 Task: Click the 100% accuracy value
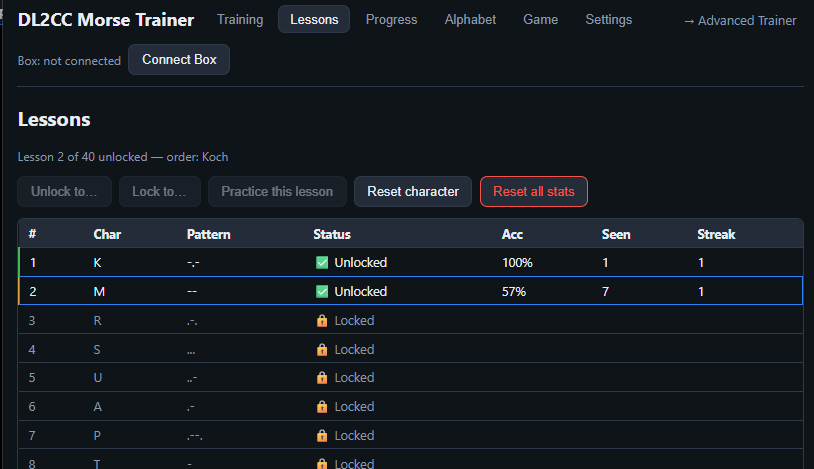[517, 263]
